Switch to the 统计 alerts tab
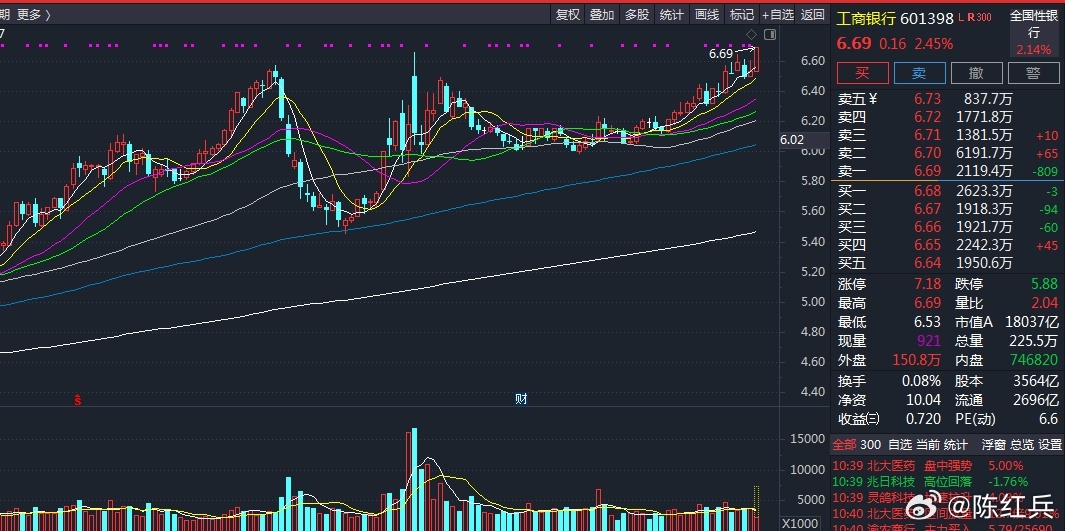This screenshot has width=1065, height=531. click(956, 445)
